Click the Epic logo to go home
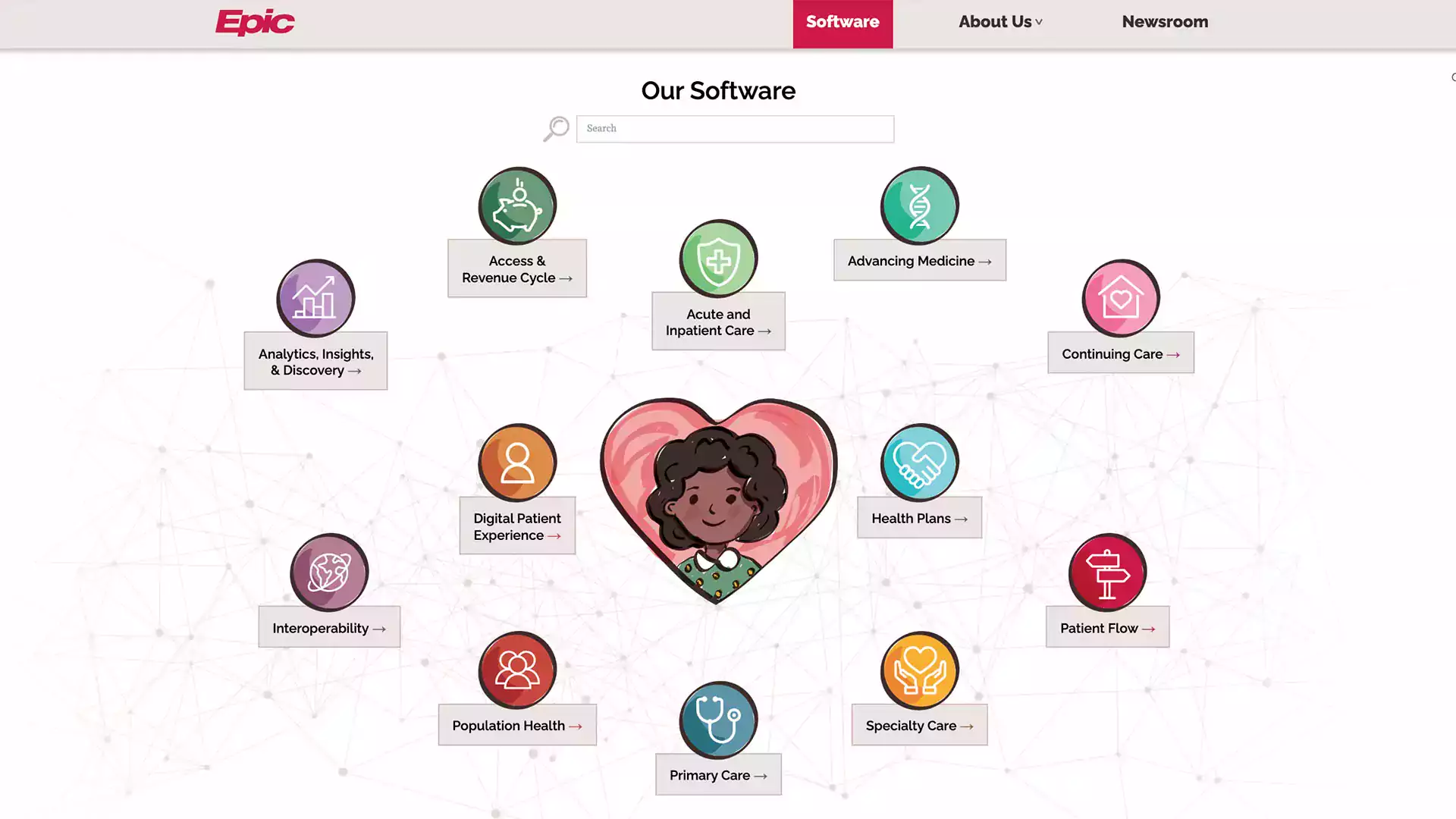Viewport: 1456px width, 819px height. tap(255, 23)
